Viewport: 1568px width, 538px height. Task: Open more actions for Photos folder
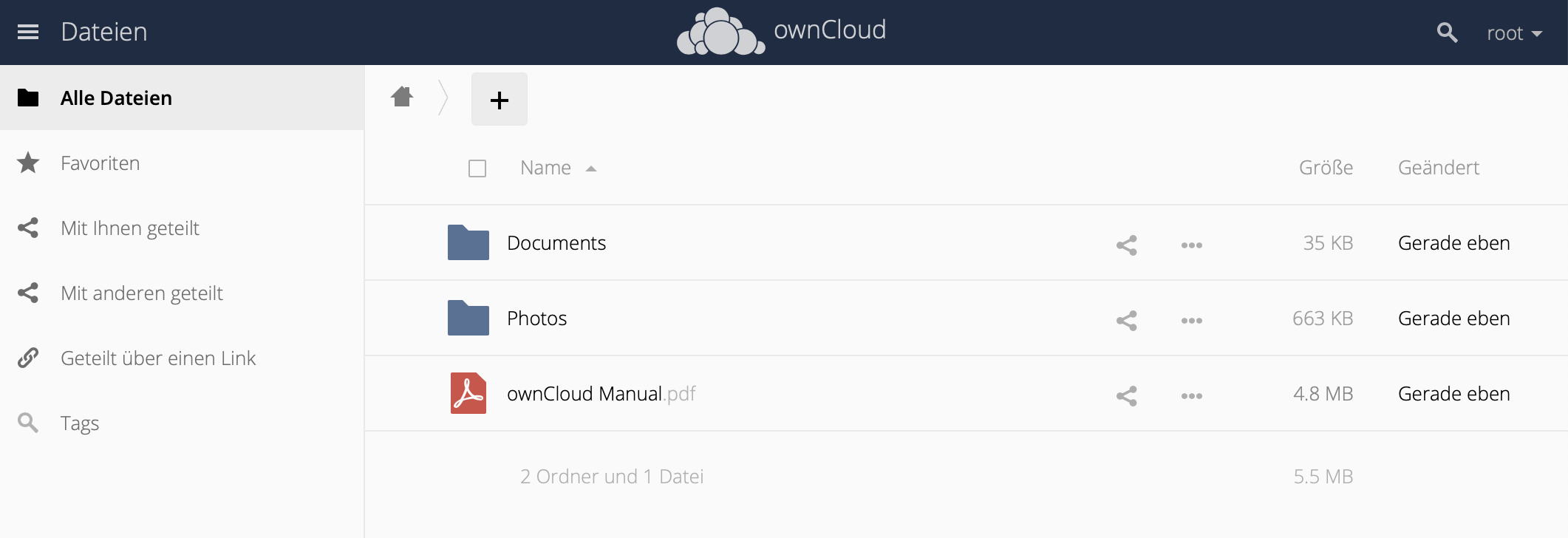[1191, 320]
